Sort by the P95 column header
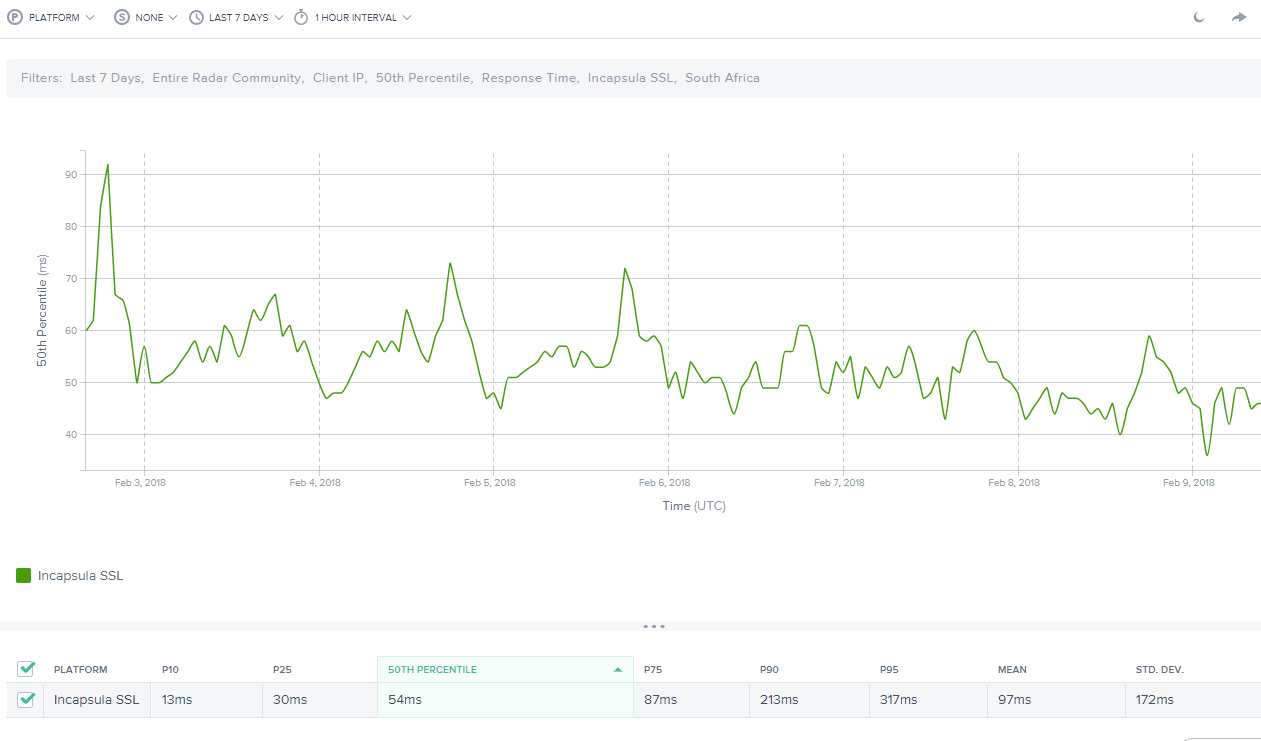 [889, 670]
